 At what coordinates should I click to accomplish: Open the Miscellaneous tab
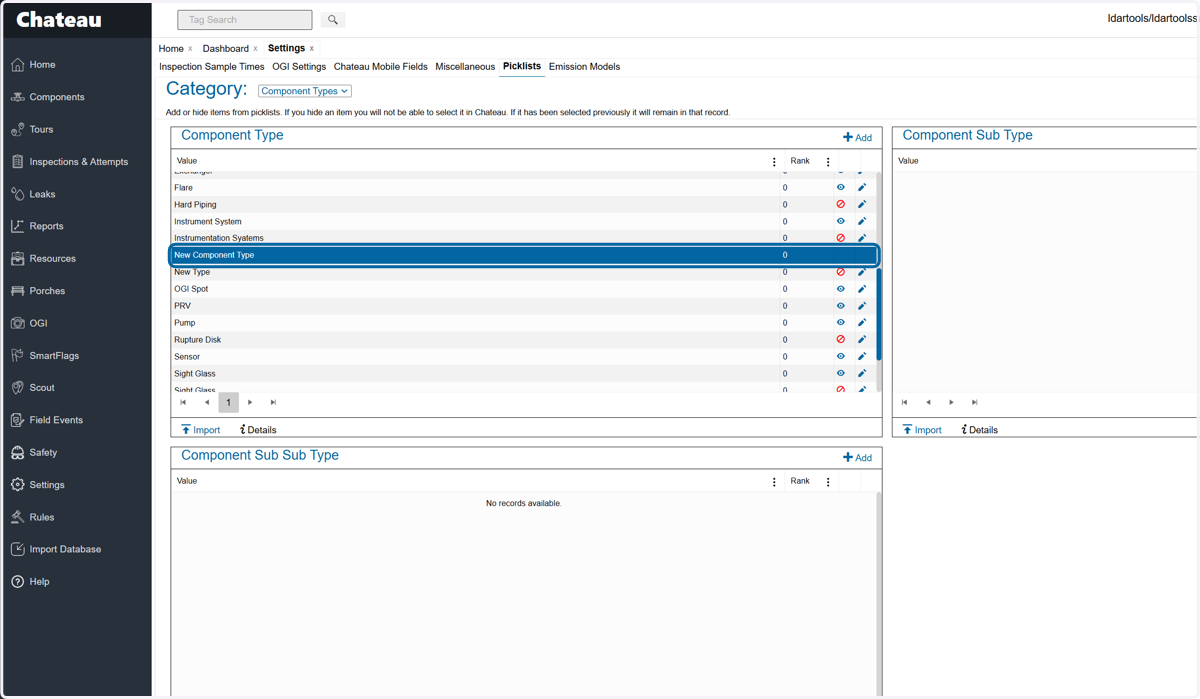click(465, 67)
